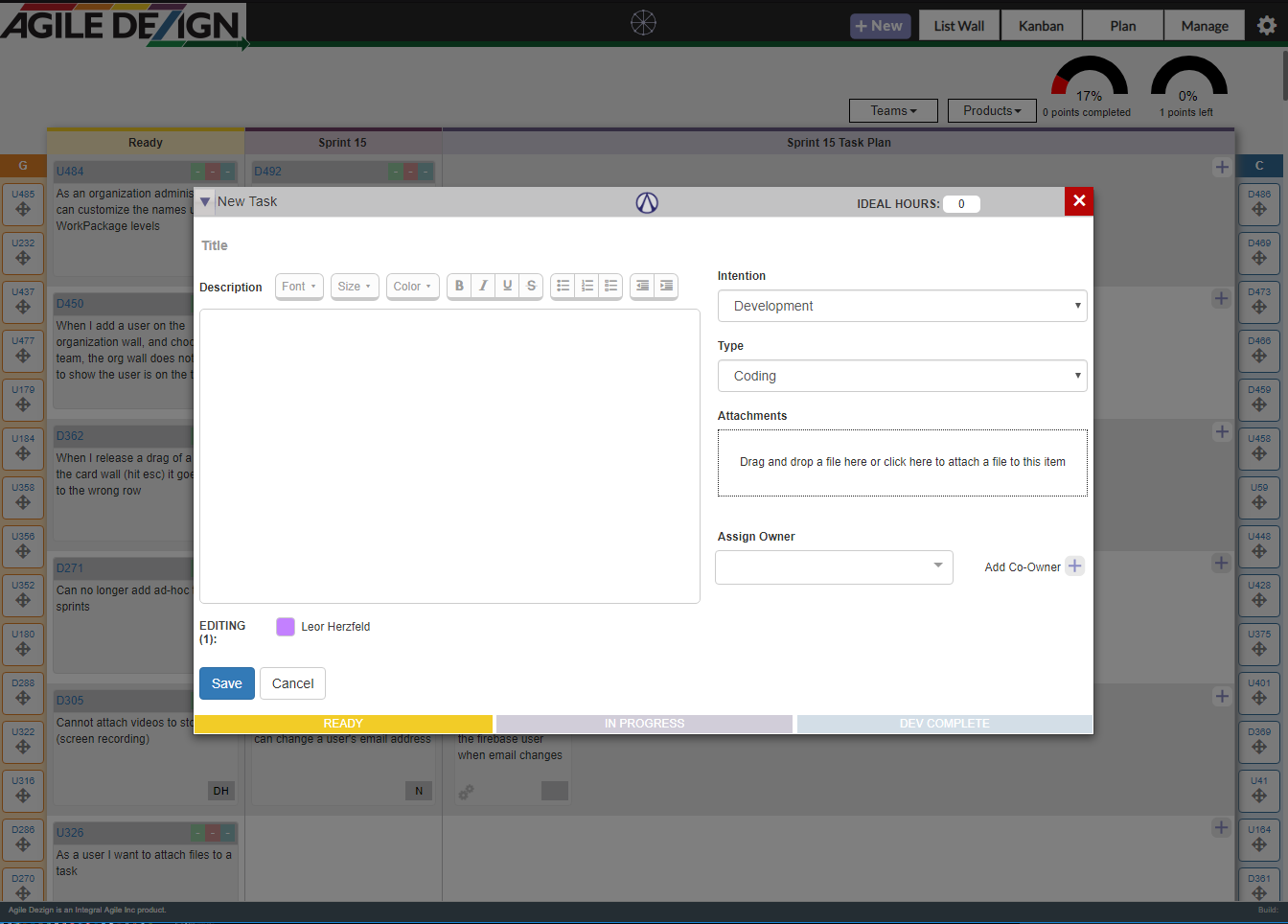Collapse the New Task dialog triangle

(x=205, y=202)
